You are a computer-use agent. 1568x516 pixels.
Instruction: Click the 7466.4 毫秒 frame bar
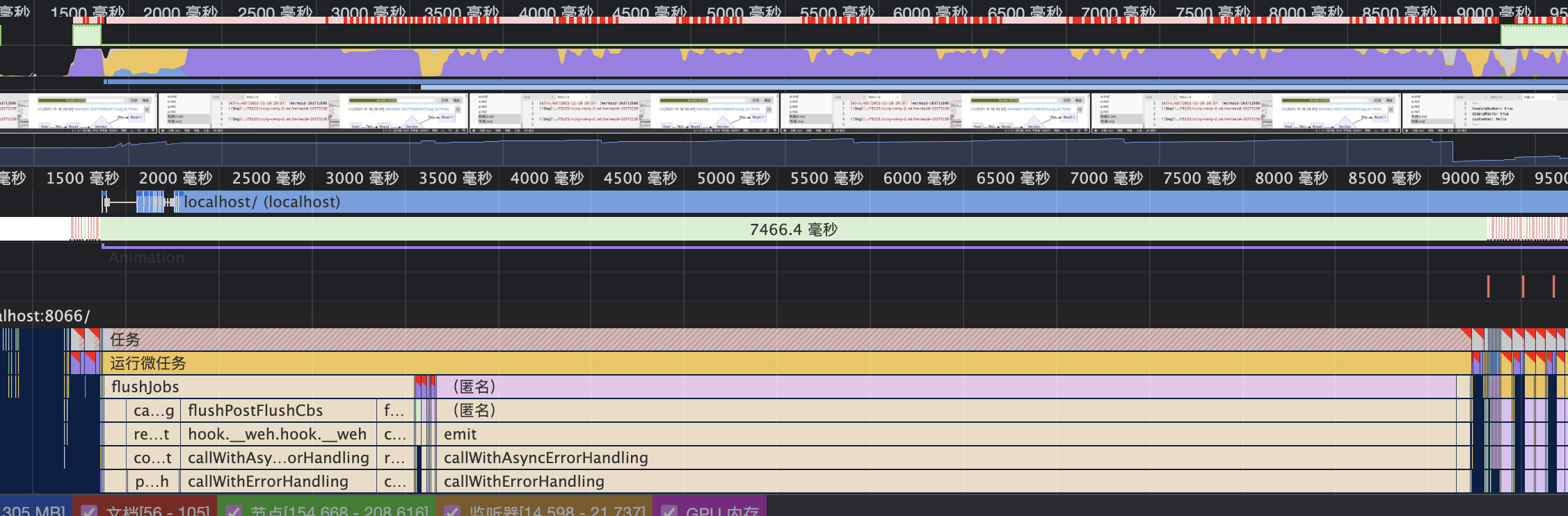click(x=793, y=229)
